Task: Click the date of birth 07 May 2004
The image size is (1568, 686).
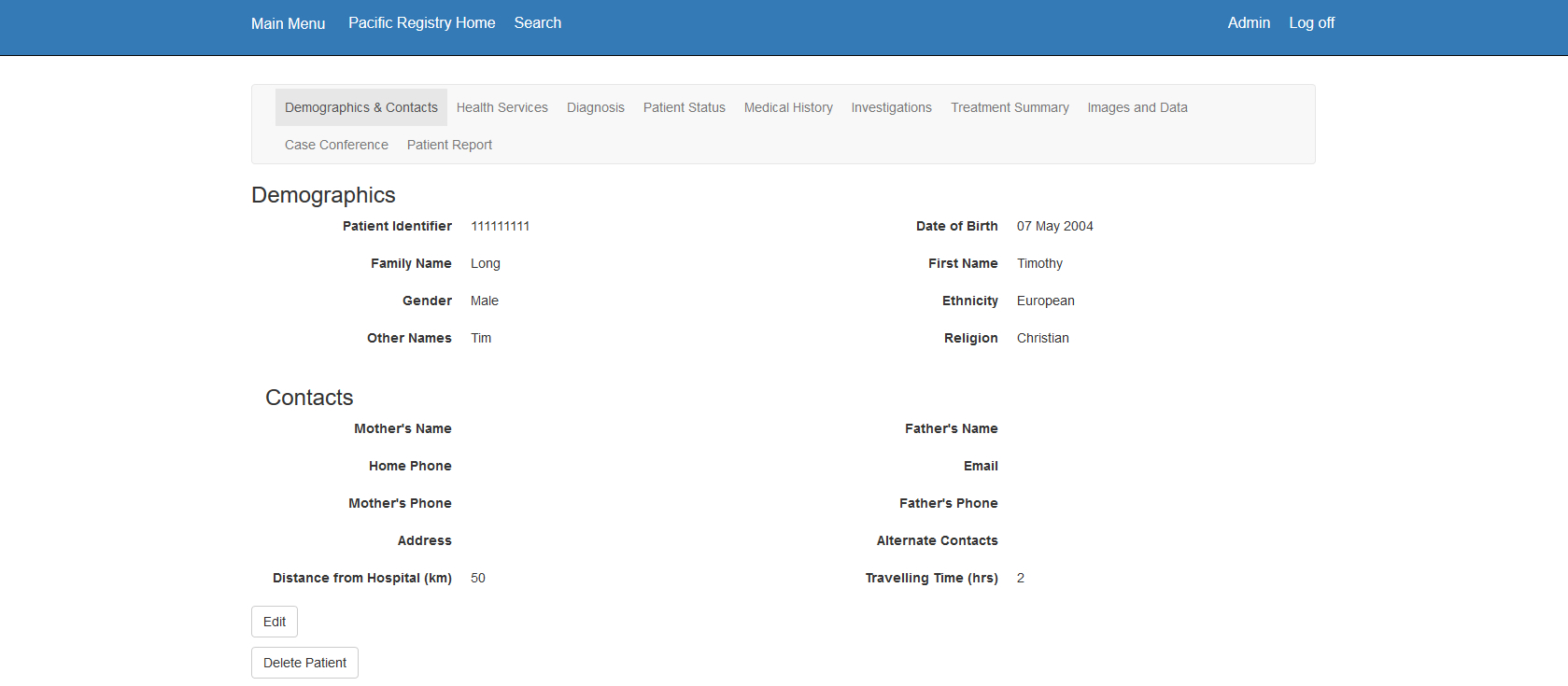Action: tap(1054, 226)
